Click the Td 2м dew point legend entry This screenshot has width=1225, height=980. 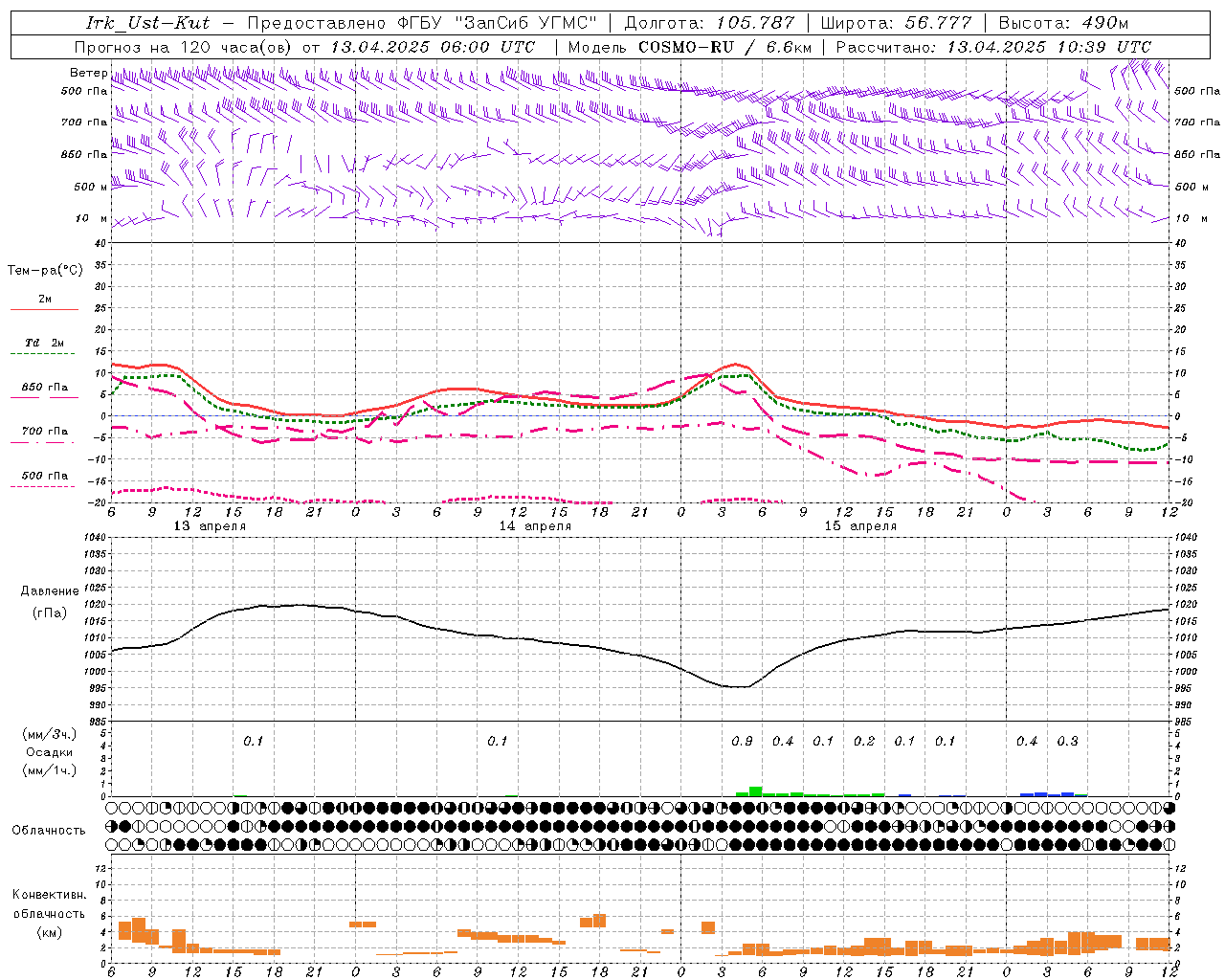pos(45,343)
